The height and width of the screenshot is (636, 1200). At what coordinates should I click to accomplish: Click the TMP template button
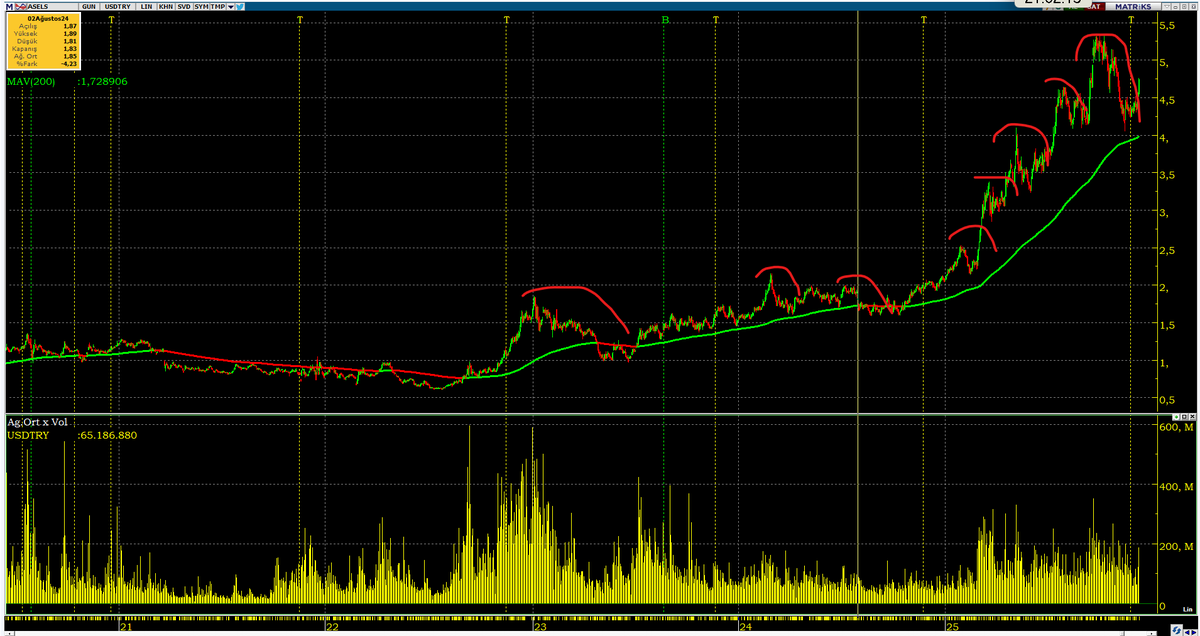pyautogui.click(x=218, y=7)
